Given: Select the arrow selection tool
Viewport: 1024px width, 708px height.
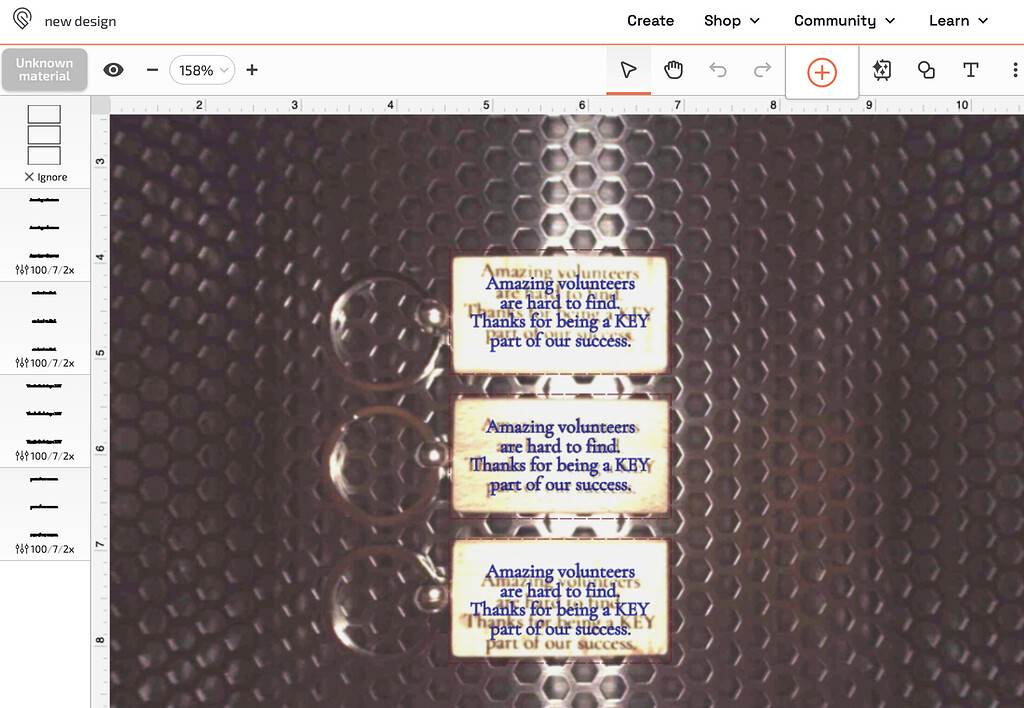Looking at the screenshot, I should pyautogui.click(x=628, y=69).
